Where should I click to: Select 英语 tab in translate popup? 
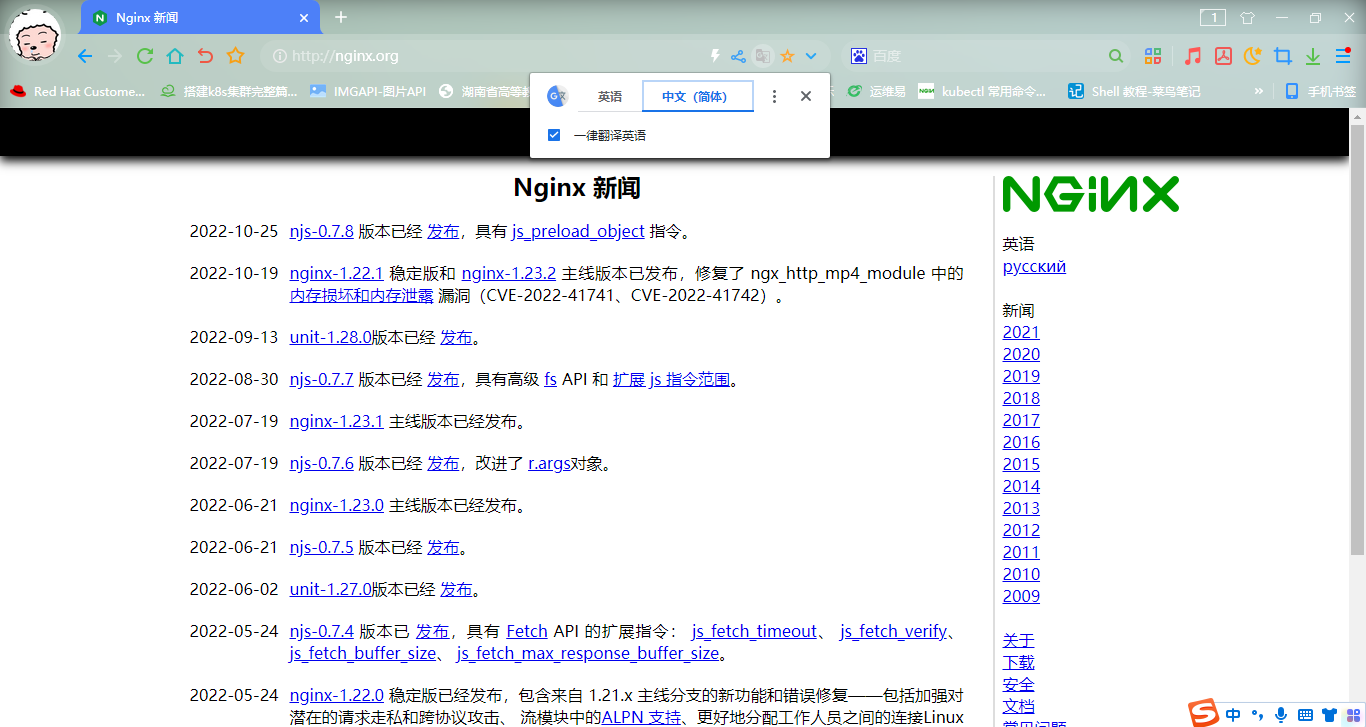tap(610, 97)
